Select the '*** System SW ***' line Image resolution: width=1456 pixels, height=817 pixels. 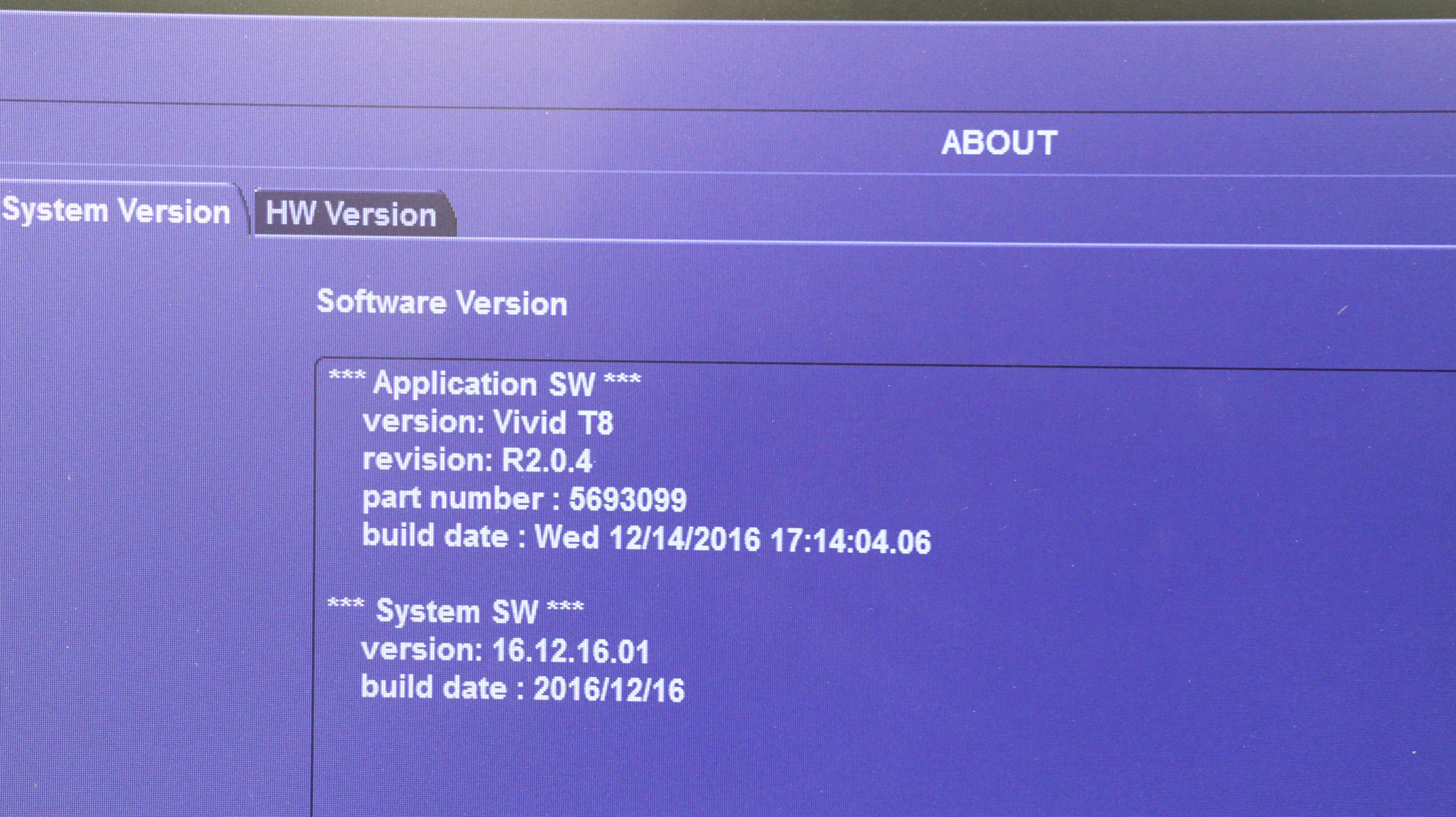coord(456,612)
